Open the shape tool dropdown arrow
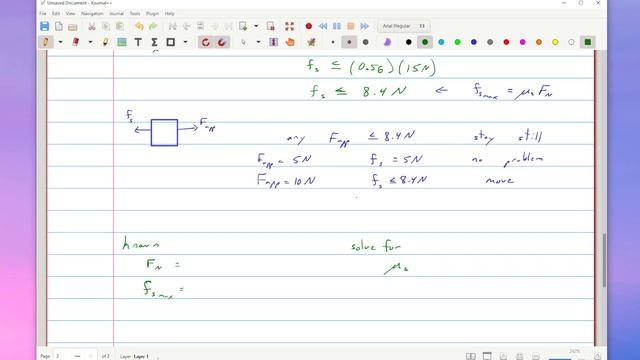 [x=185, y=42]
